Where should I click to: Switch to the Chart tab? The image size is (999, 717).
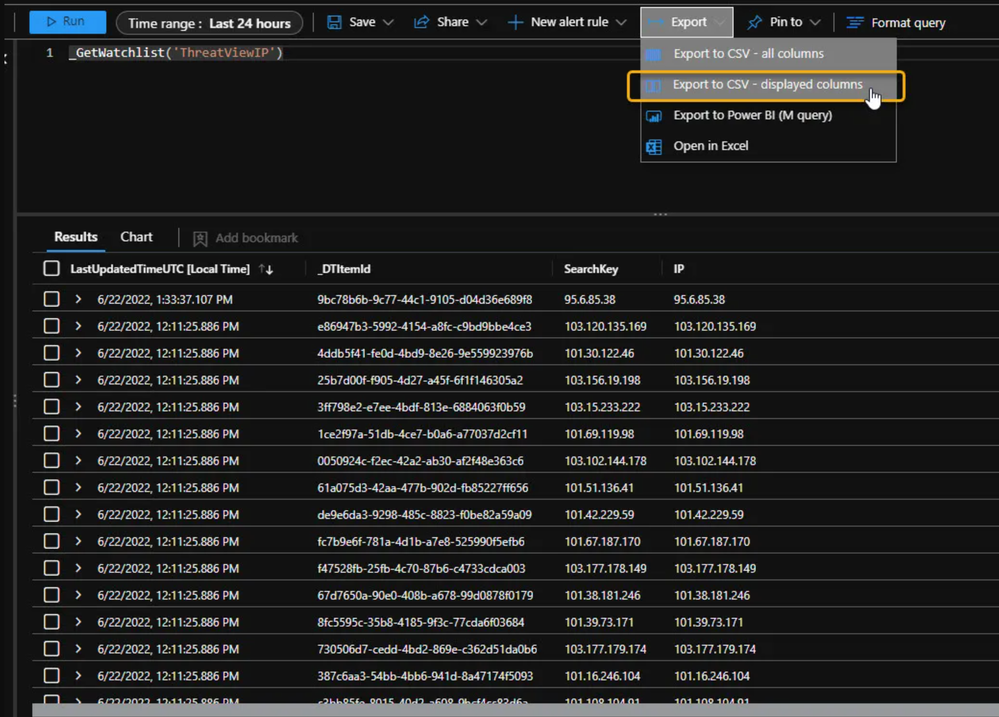coord(136,237)
